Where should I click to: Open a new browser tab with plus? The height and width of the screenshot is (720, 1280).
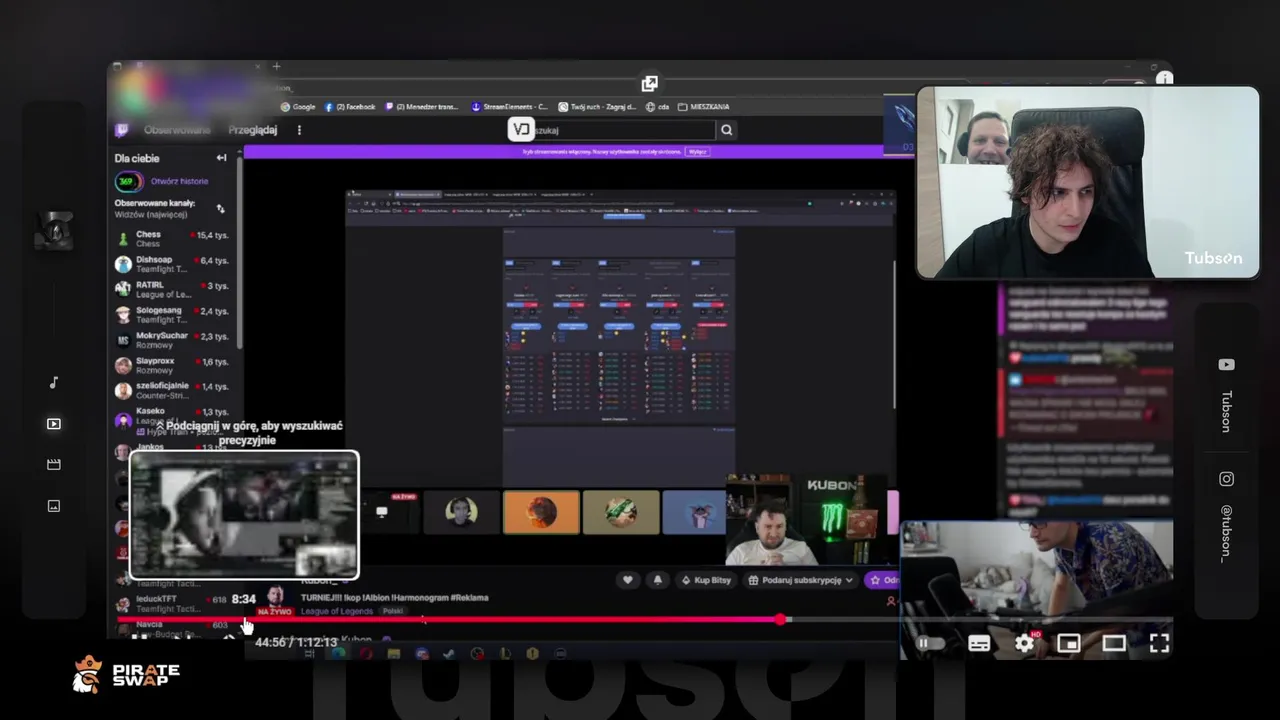276,67
